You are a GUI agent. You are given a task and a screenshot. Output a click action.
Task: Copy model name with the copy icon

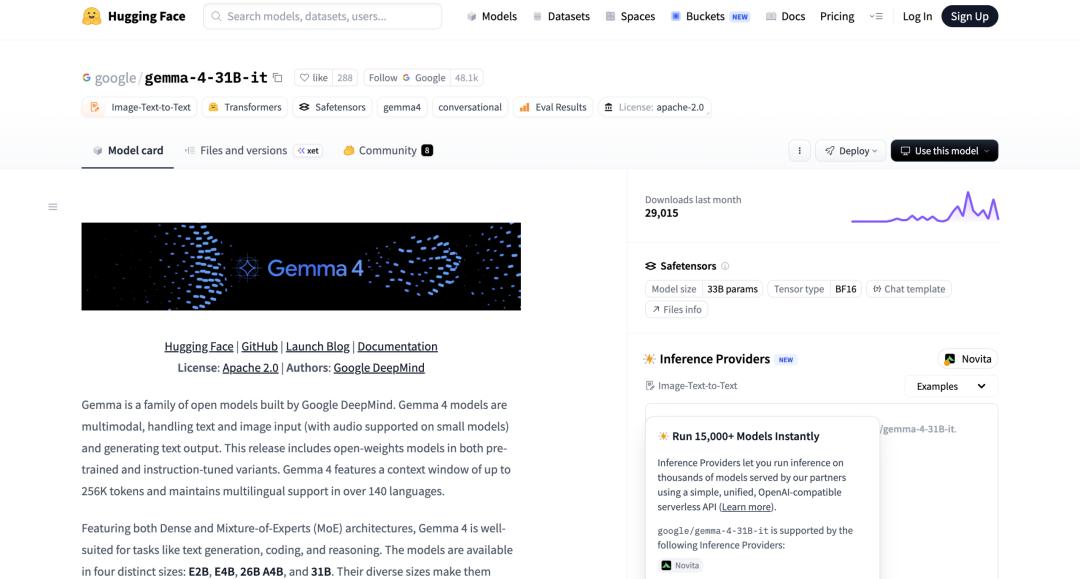click(x=278, y=78)
